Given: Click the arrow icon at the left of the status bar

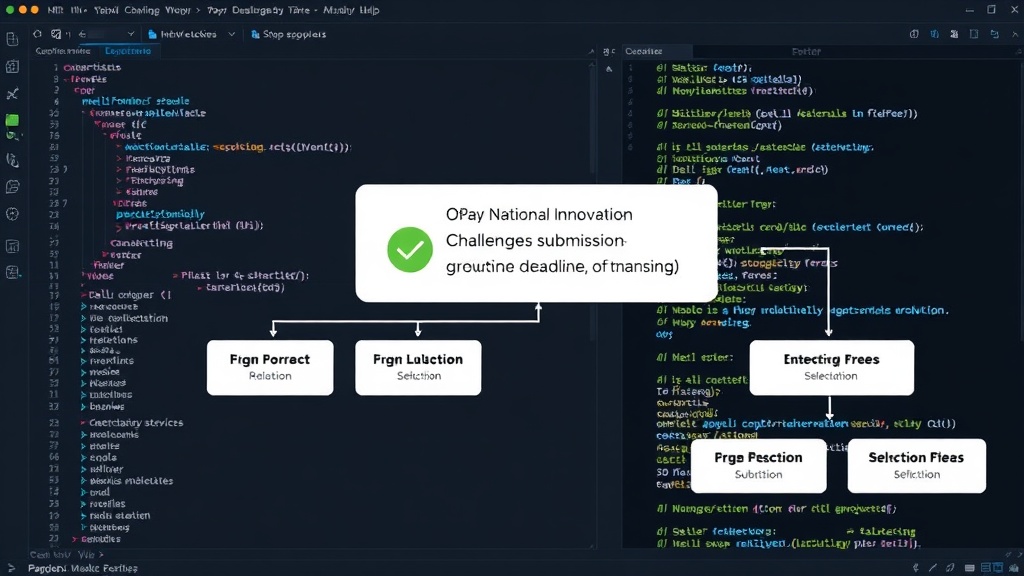Looking at the screenshot, I should pos(11,569).
